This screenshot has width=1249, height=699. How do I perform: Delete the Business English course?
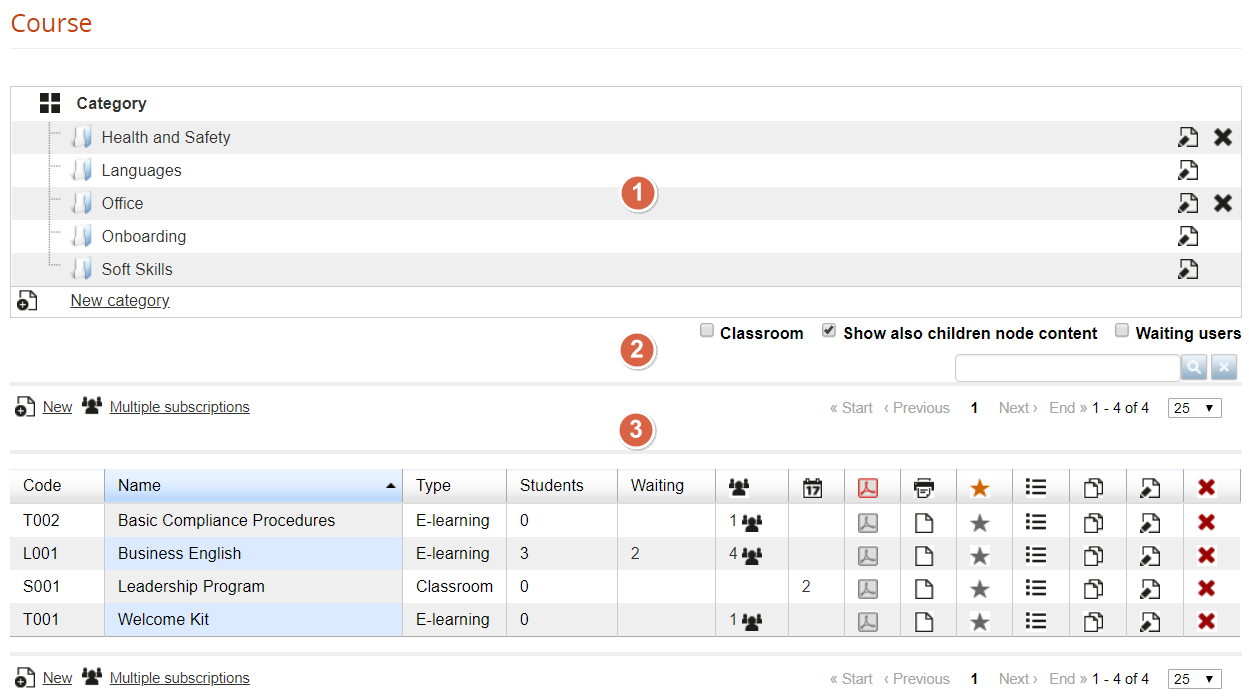coord(1206,554)
